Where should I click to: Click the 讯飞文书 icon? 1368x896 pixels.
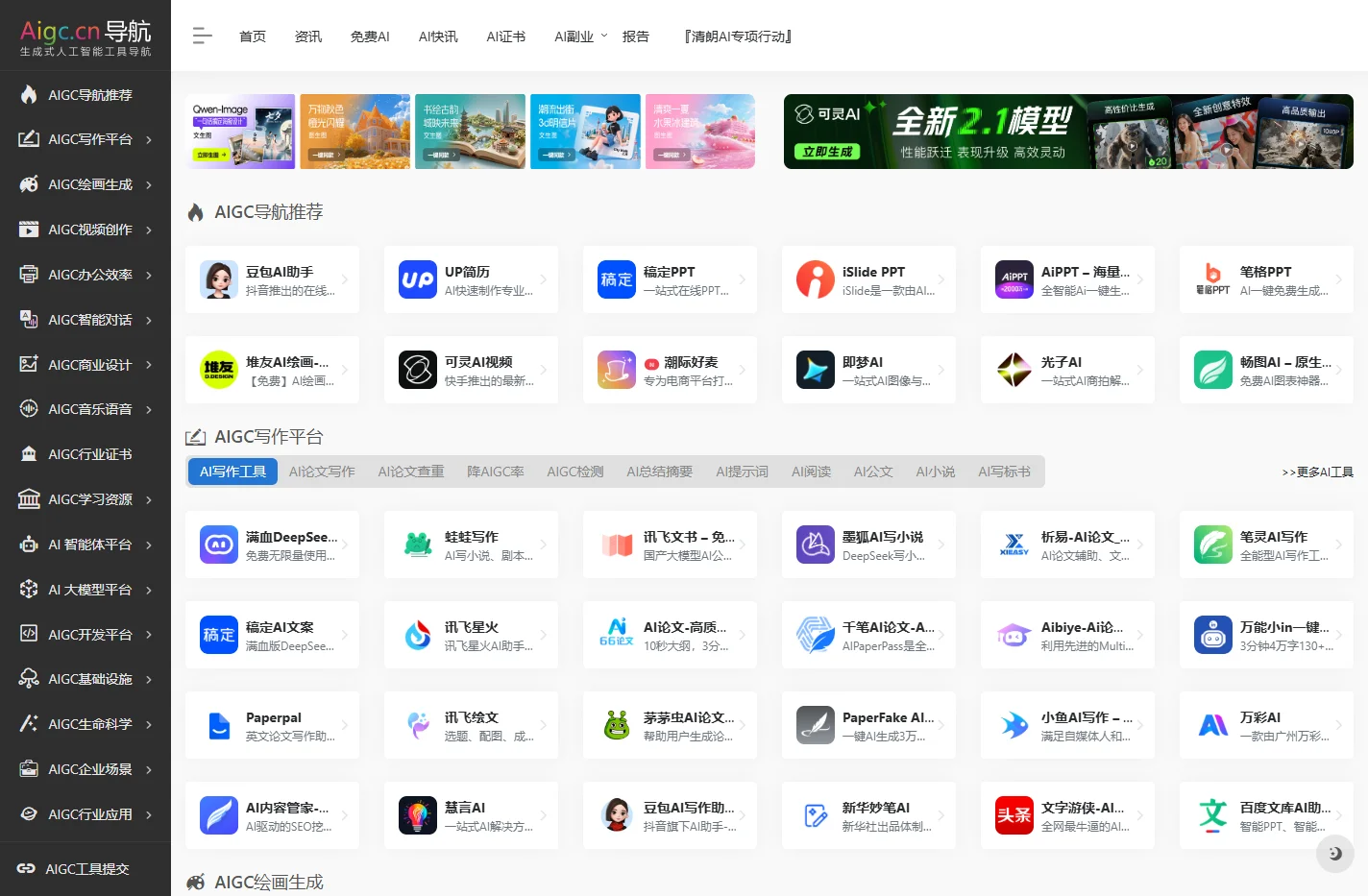pos(617,545)
